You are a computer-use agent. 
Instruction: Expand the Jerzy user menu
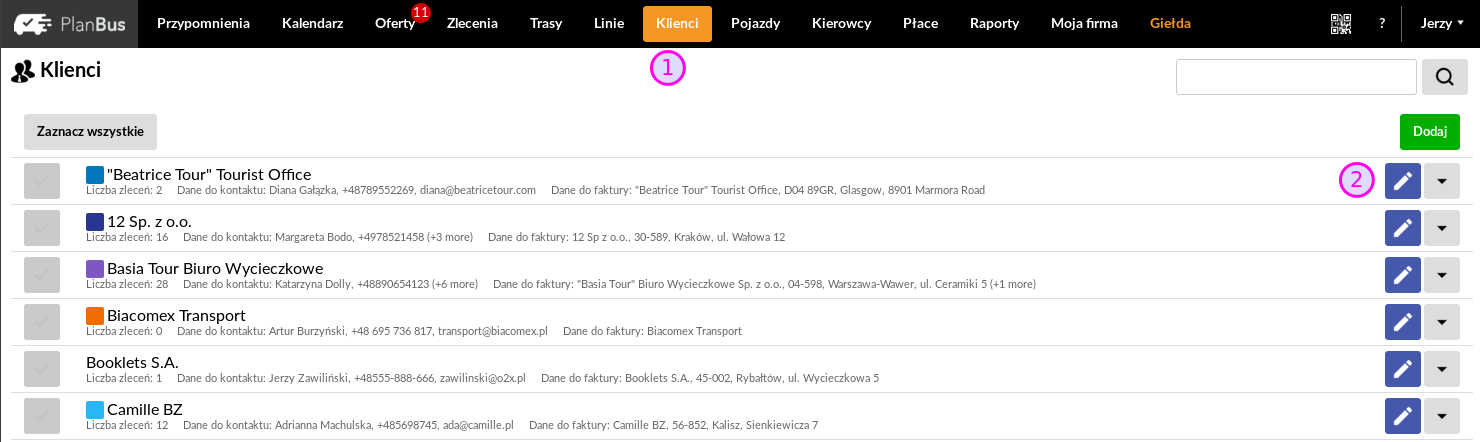tap(1442, 23)
